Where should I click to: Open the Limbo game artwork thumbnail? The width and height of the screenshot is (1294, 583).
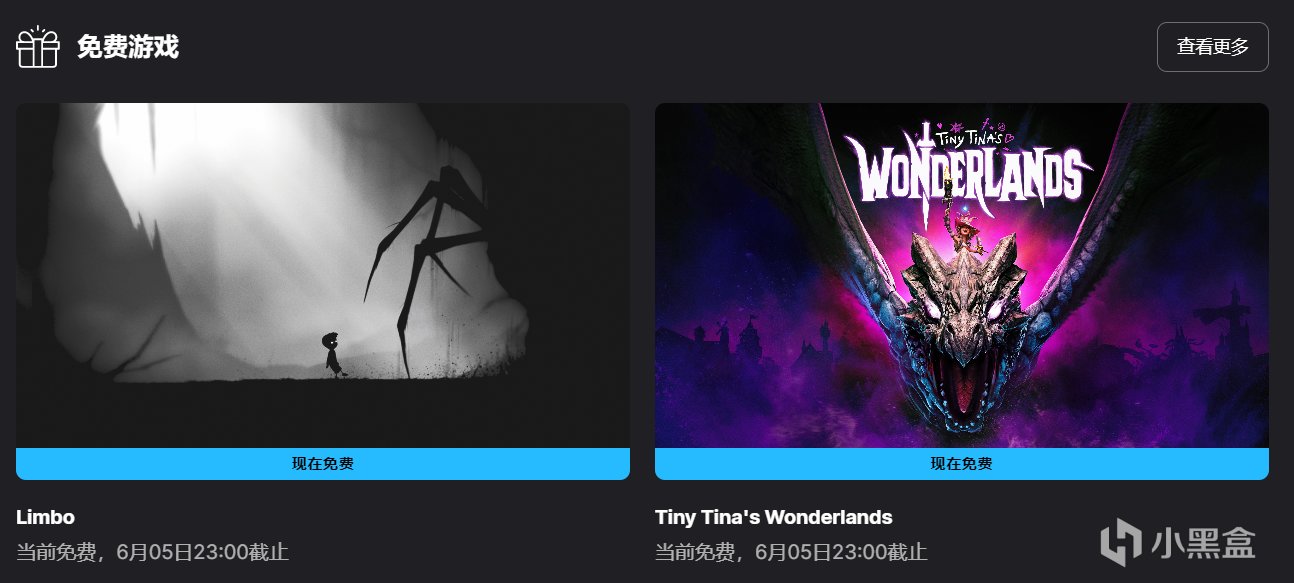coord(323,275)
